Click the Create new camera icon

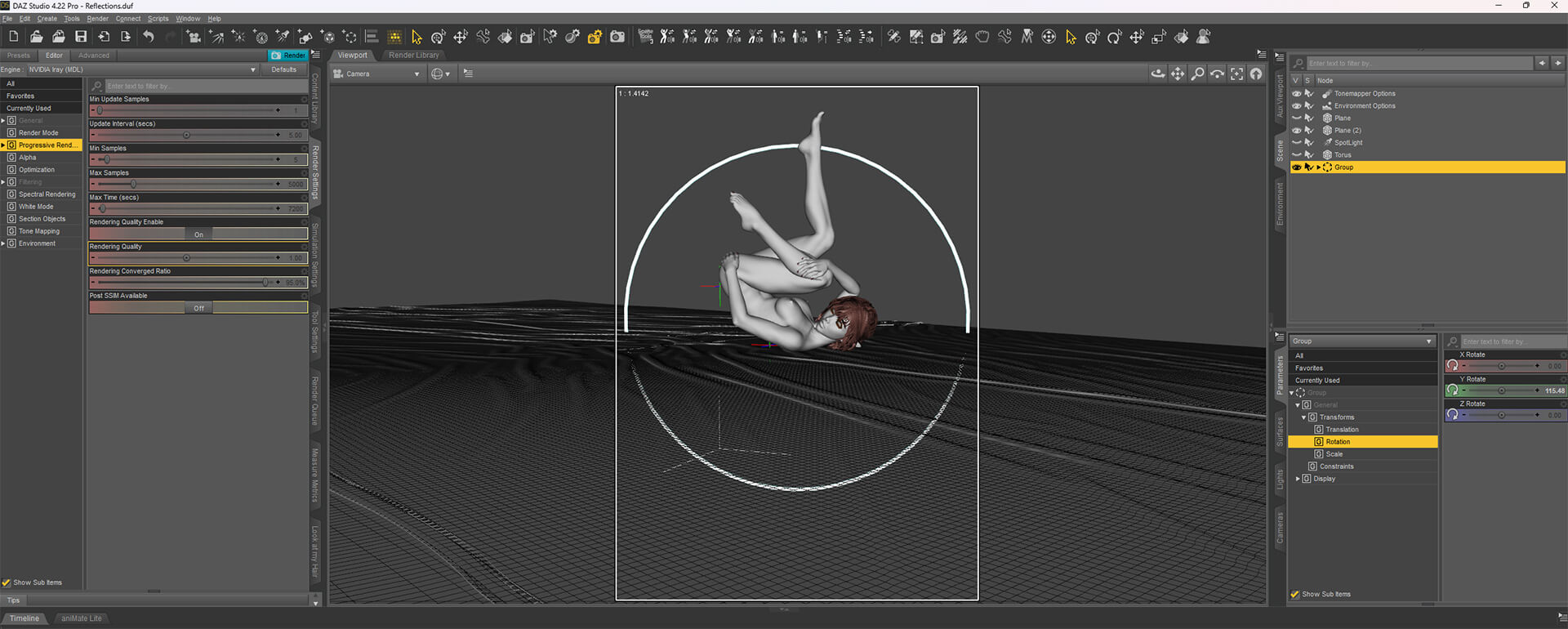[x=194, y=37]
